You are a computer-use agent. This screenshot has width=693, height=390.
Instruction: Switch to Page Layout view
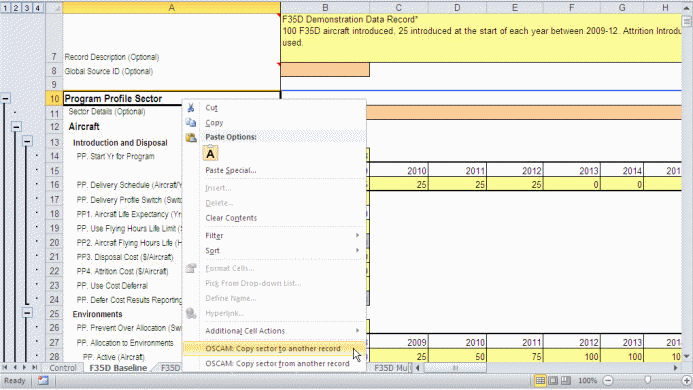[553, 380]
